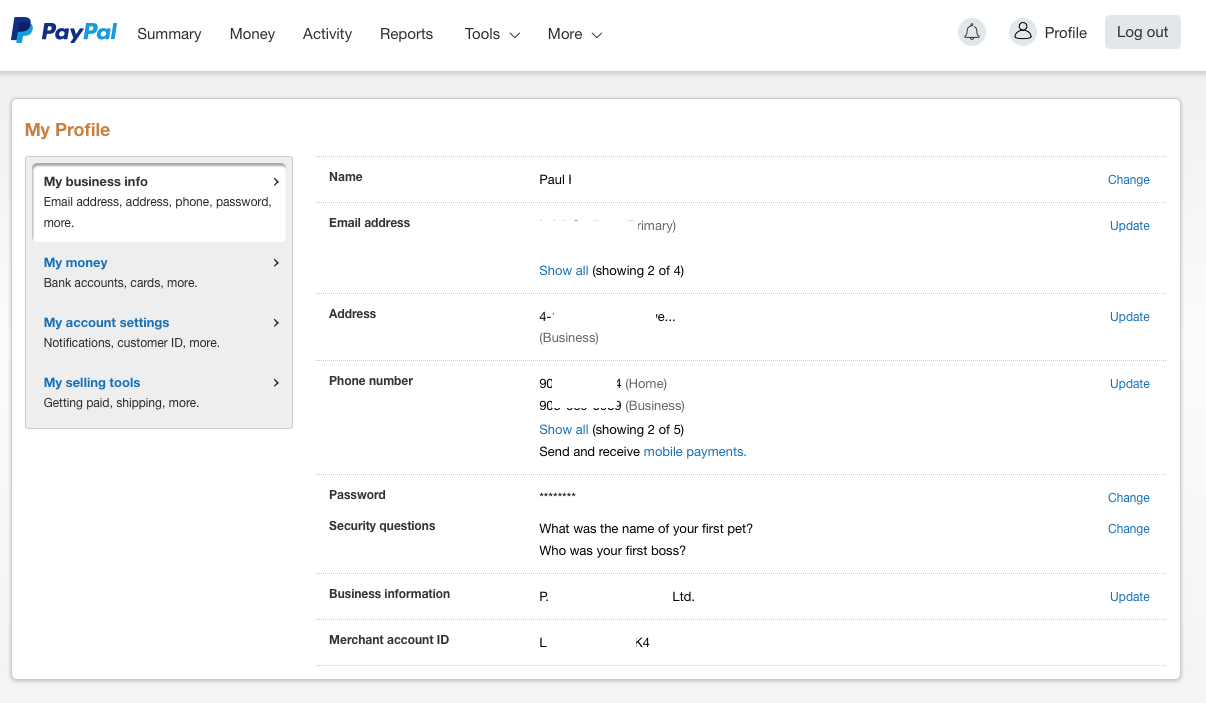1206x703 pixels.
Task: Click the PayPal logo
Action: click(64, 32)
